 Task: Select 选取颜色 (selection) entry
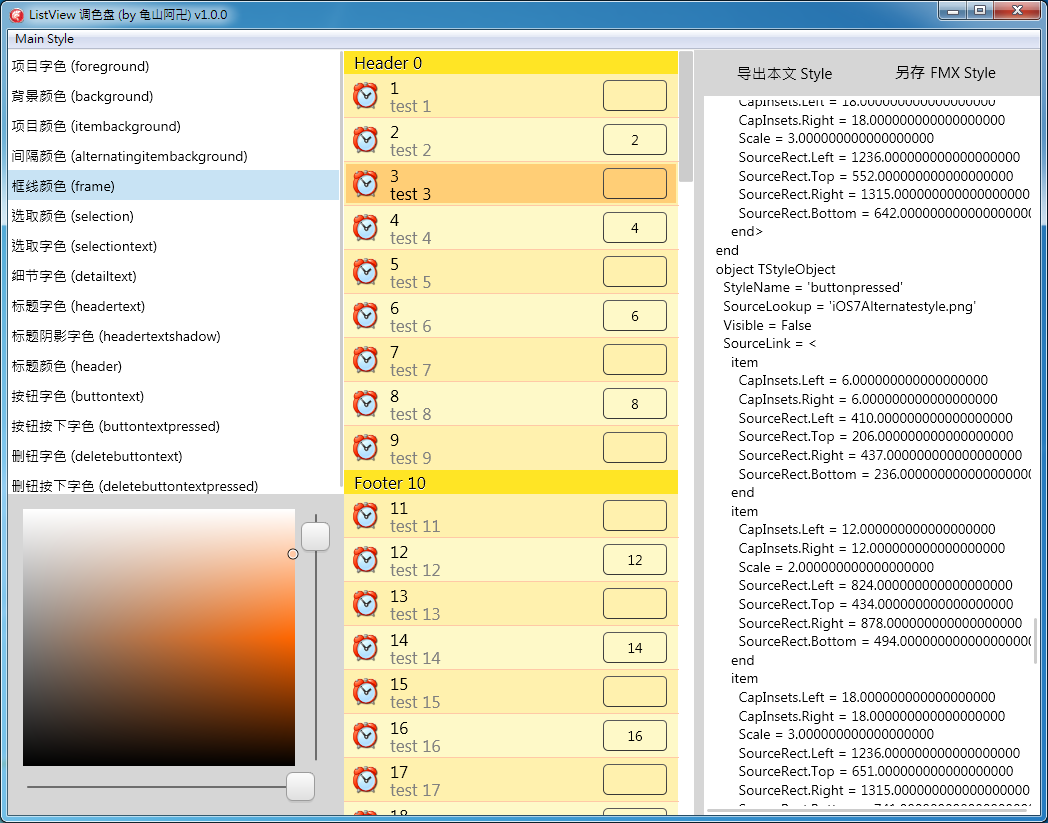174,216
